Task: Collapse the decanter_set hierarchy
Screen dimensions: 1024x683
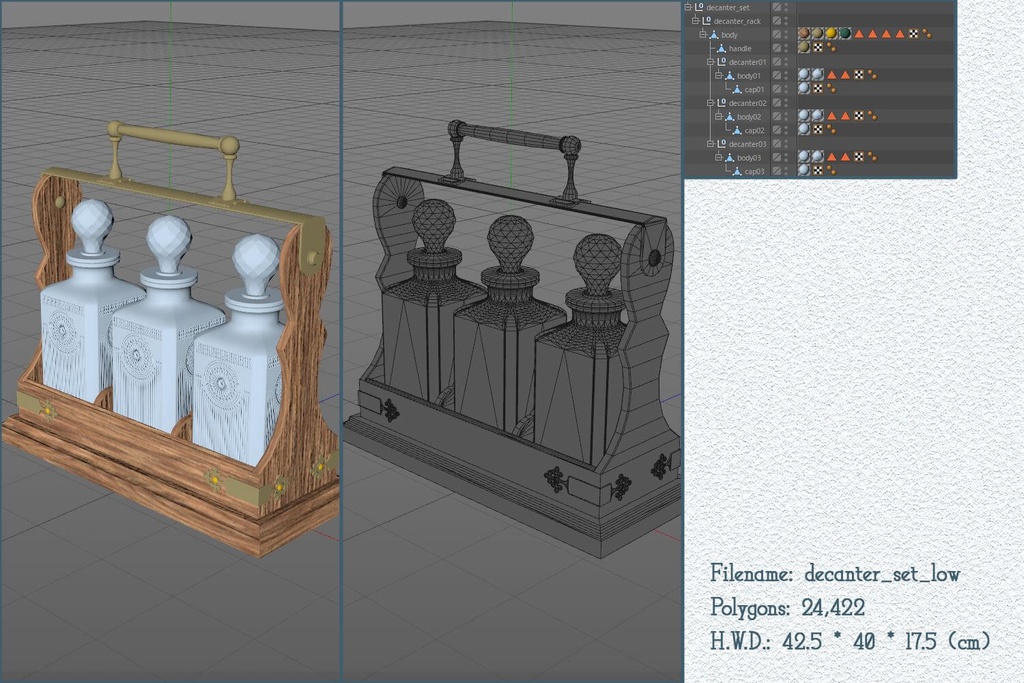Action: (688, 7)
